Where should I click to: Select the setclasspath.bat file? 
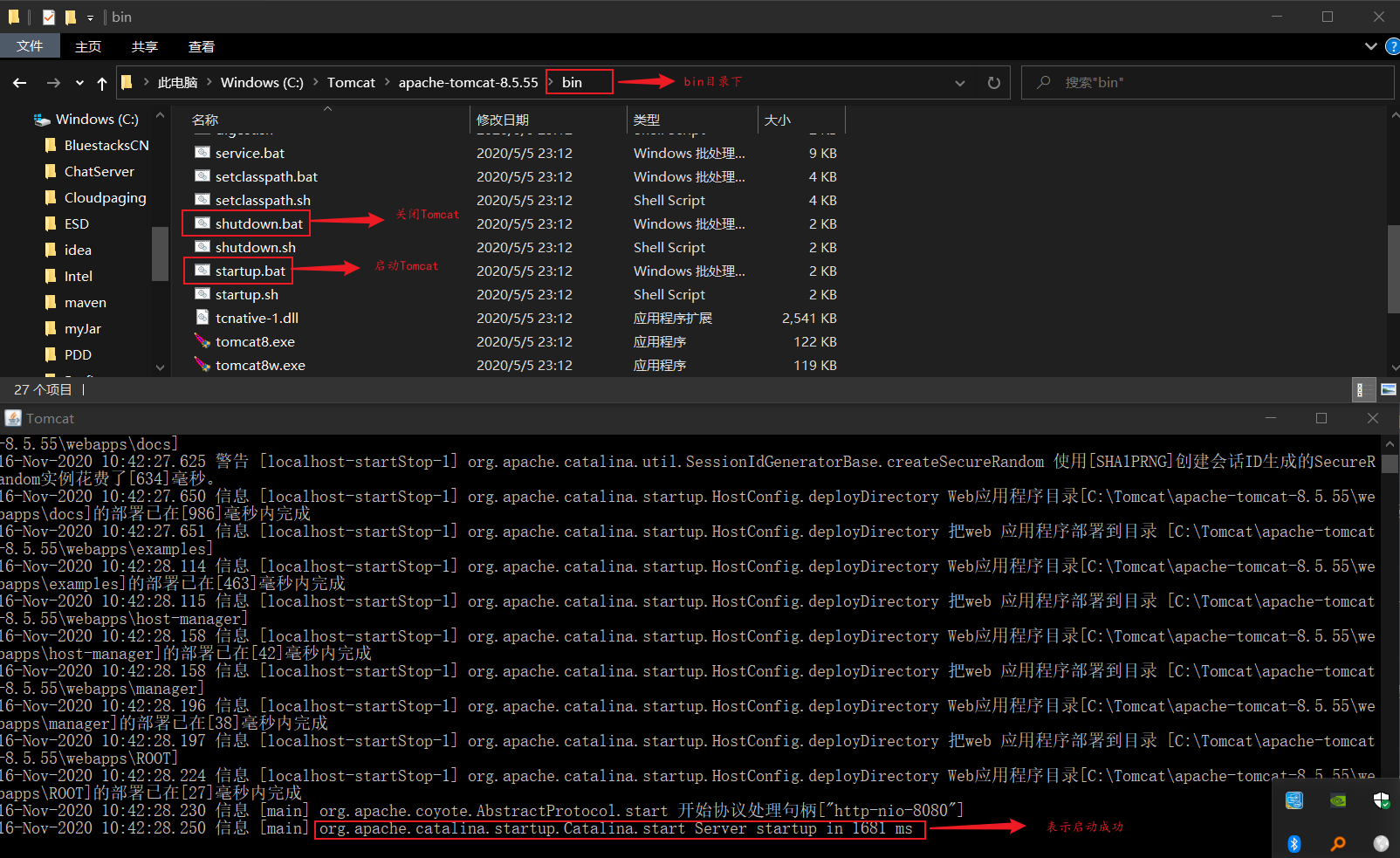coord(266,176)
